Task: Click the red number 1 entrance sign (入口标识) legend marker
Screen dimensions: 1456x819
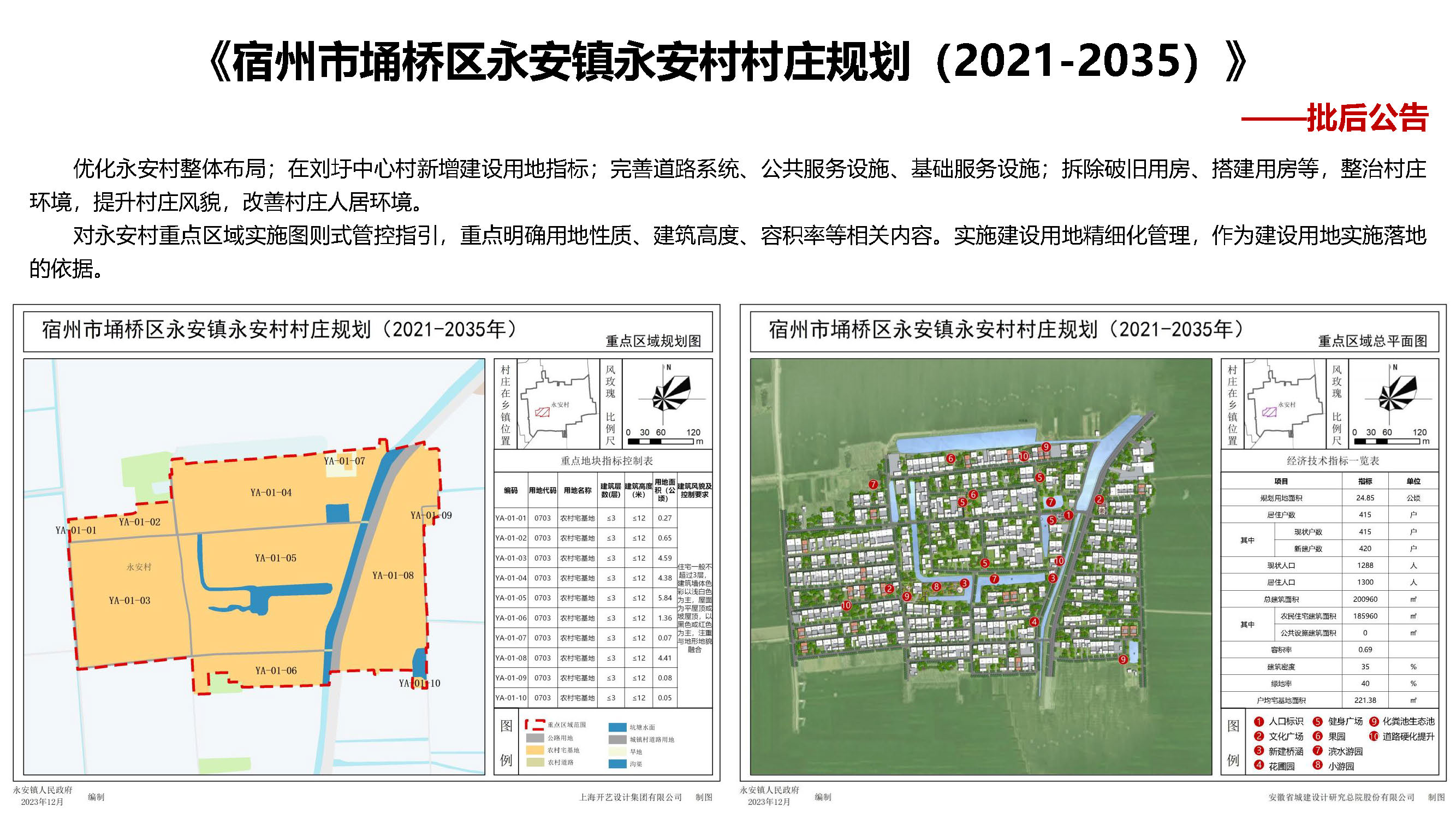Action: pyautogui.click(x=1259, y=721)
